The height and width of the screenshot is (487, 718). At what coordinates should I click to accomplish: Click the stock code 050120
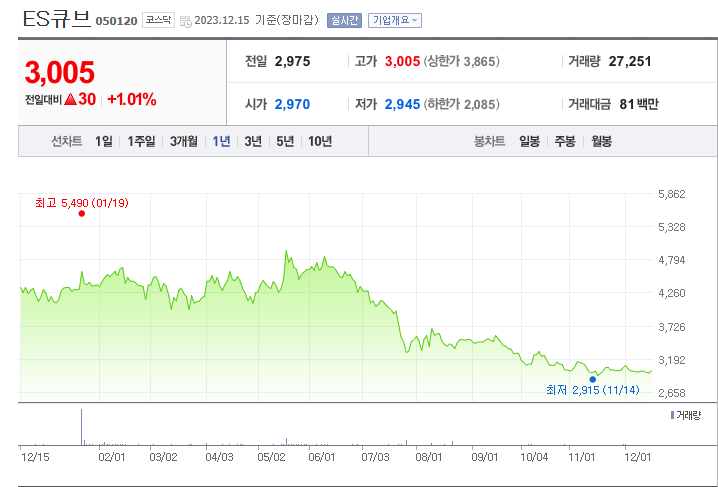click(116, 22)
